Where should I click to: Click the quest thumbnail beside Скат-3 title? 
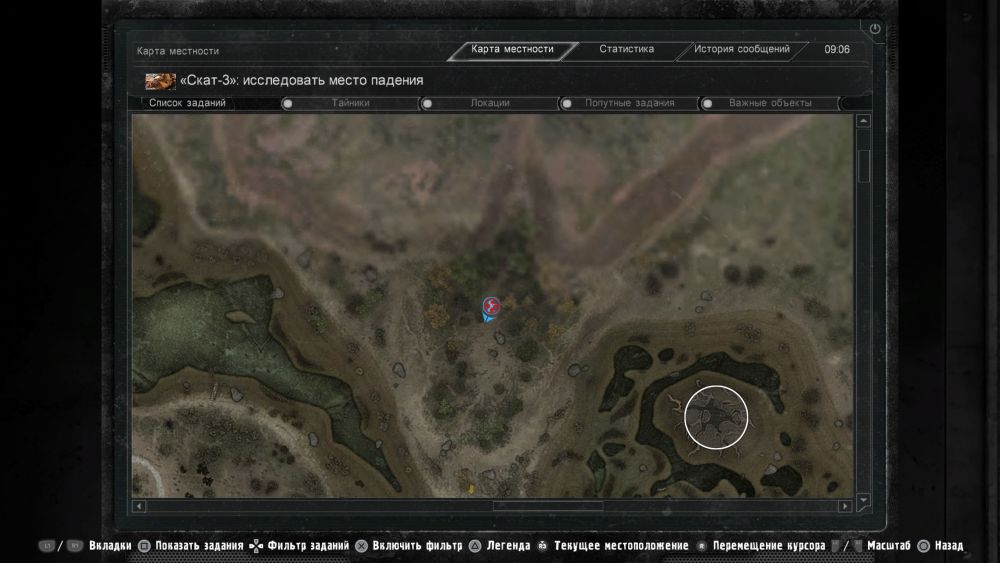pos(160,81)
